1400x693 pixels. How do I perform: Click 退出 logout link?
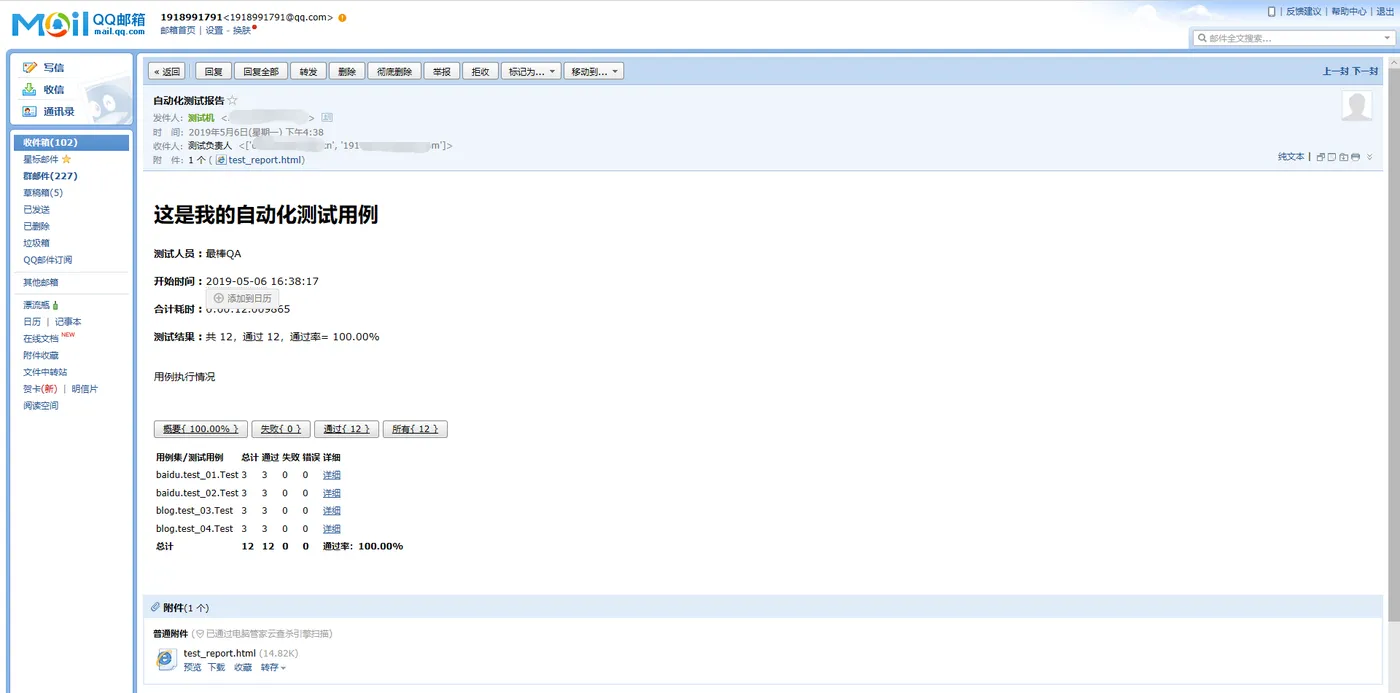coord(1384,11)
